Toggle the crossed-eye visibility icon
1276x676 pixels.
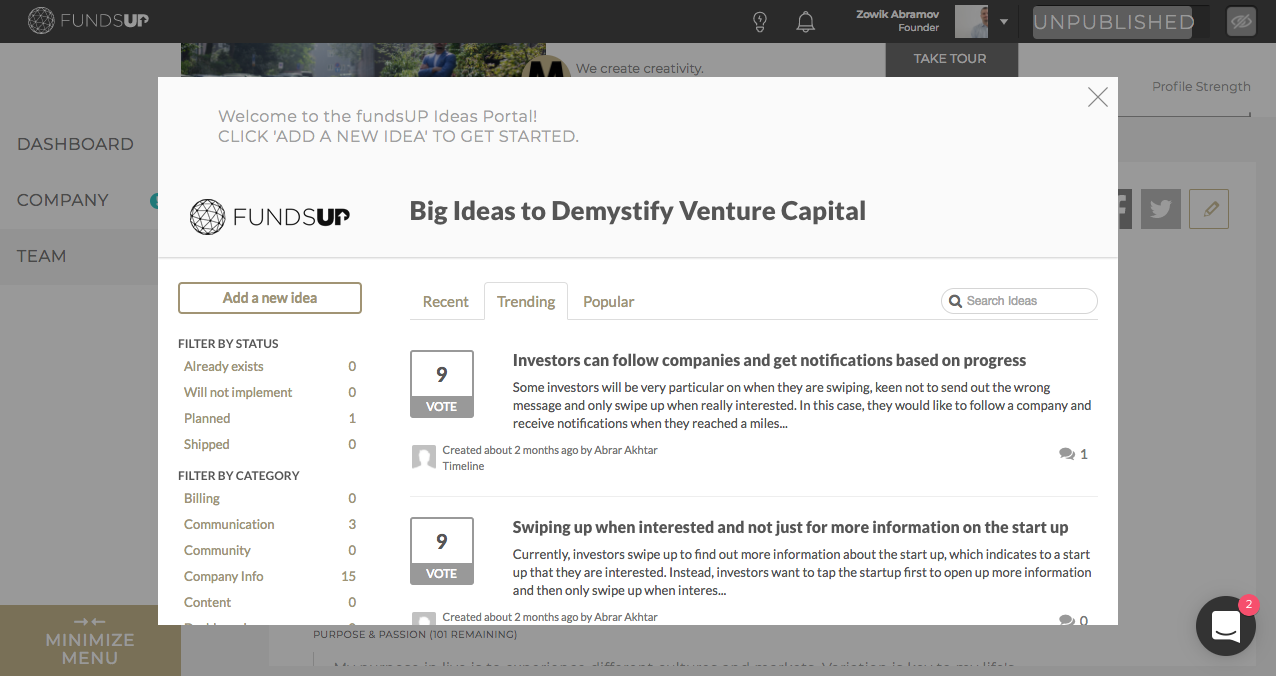[1241, 21]
